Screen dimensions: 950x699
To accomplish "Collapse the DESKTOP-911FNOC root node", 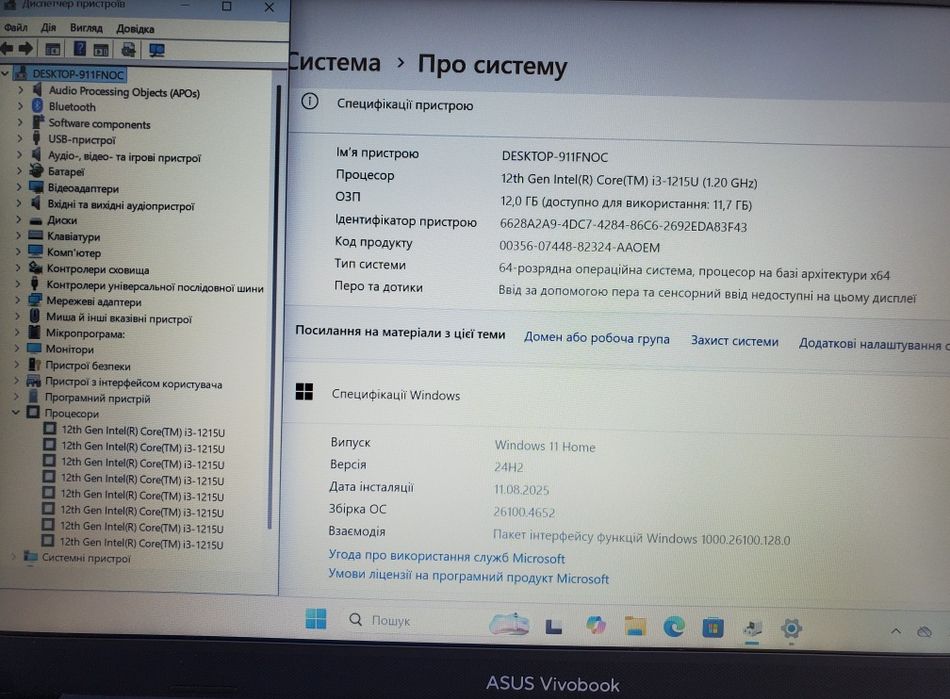I will [5, 73].
